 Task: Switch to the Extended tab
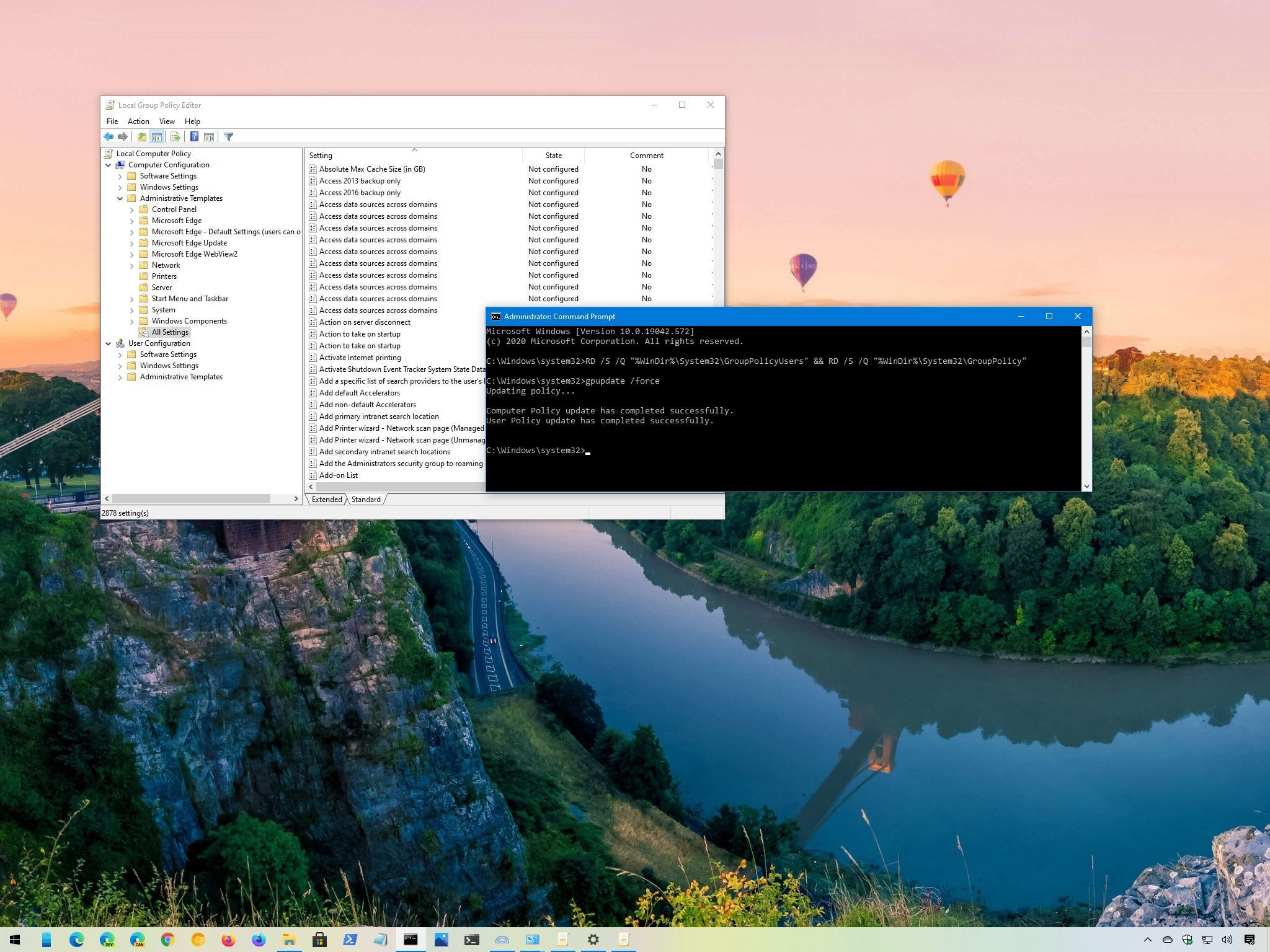tap(327, 500)
